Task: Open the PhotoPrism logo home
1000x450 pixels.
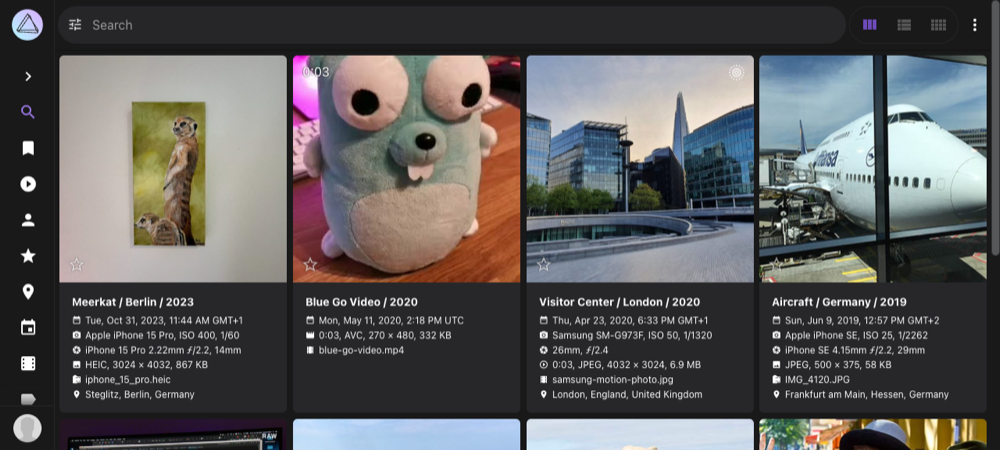Action: point(27,25)
